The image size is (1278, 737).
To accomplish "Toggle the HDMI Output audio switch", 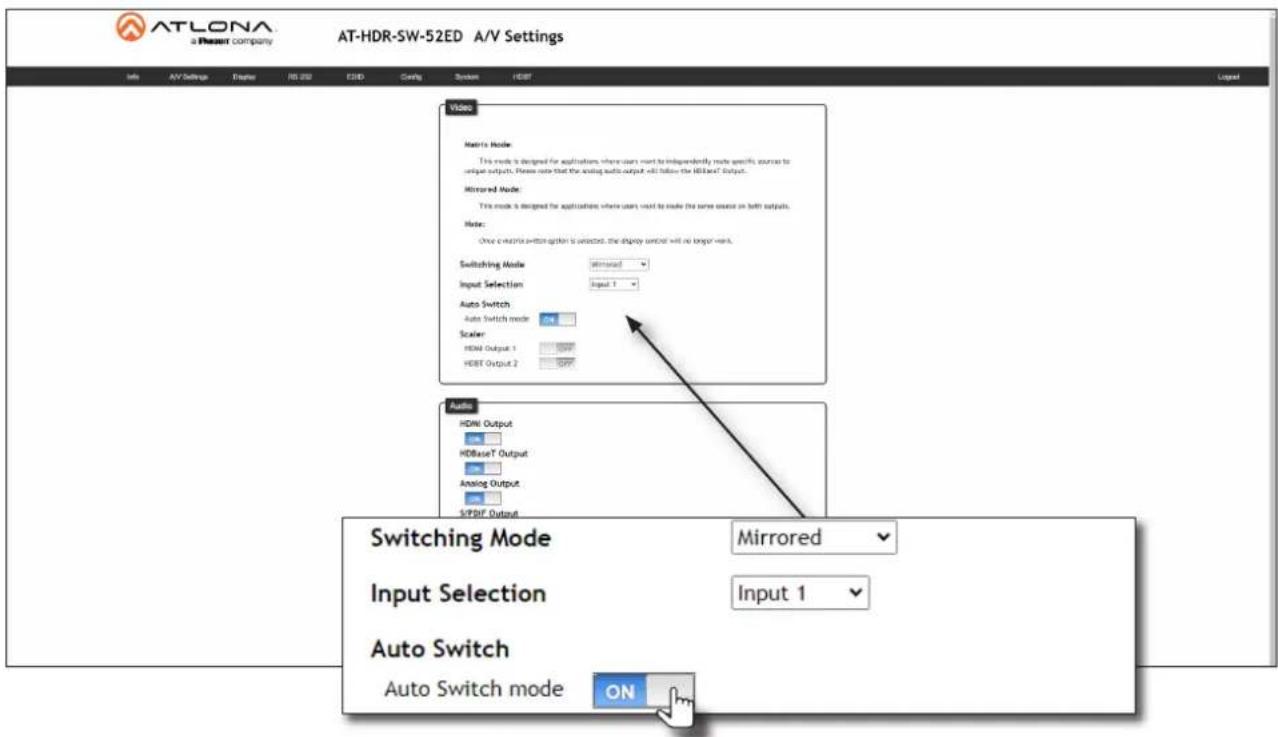I will [x=482, y=439].
